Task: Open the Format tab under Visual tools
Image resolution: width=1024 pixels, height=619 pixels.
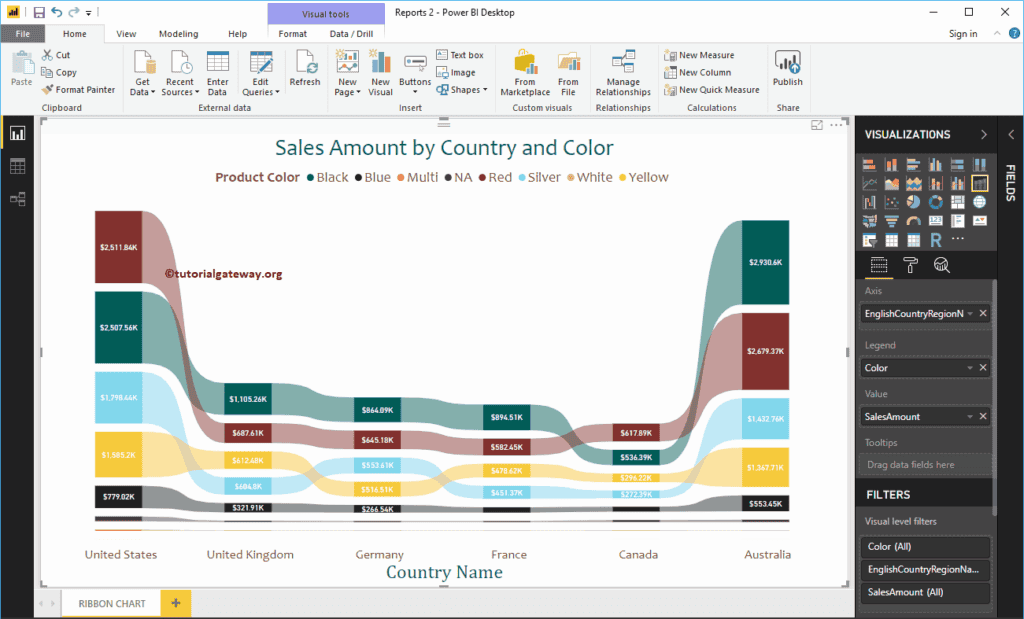Action: [x=292, y=33]
